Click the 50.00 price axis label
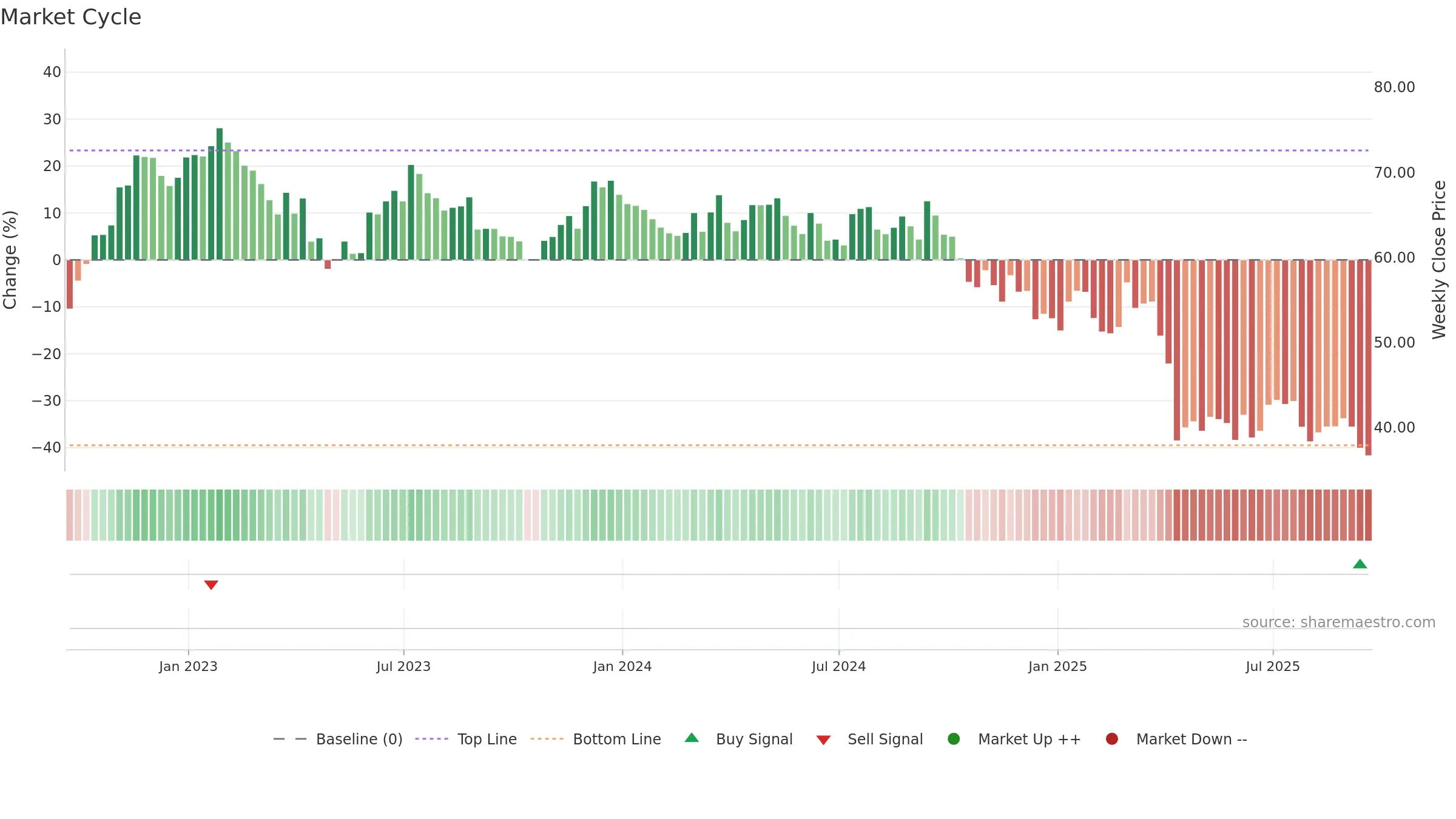This screenshot has height=819, width=1456. 1394,343
